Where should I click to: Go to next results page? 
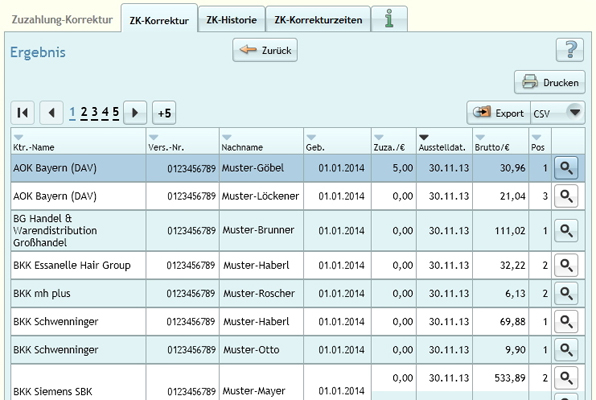(135, 113)
